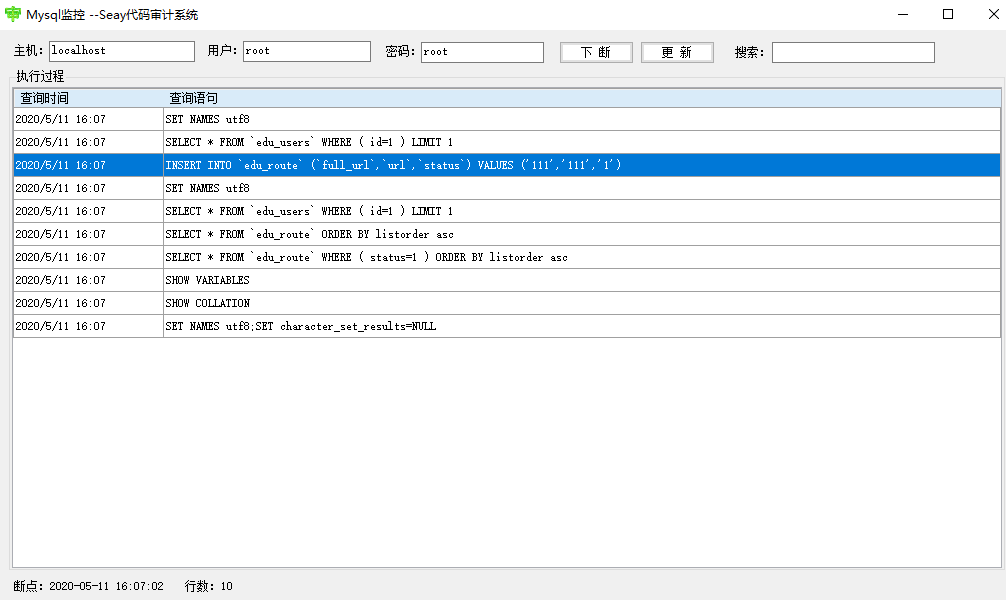Select the INSERT INTO `edu_route` query row

pyautogui.click(x=507, y=165)
